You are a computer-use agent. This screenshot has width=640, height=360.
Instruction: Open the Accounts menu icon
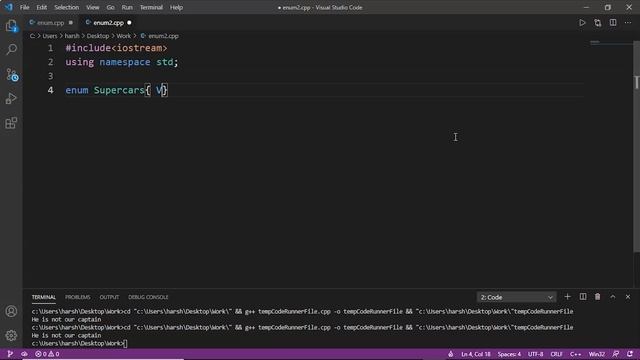point(11,311)
